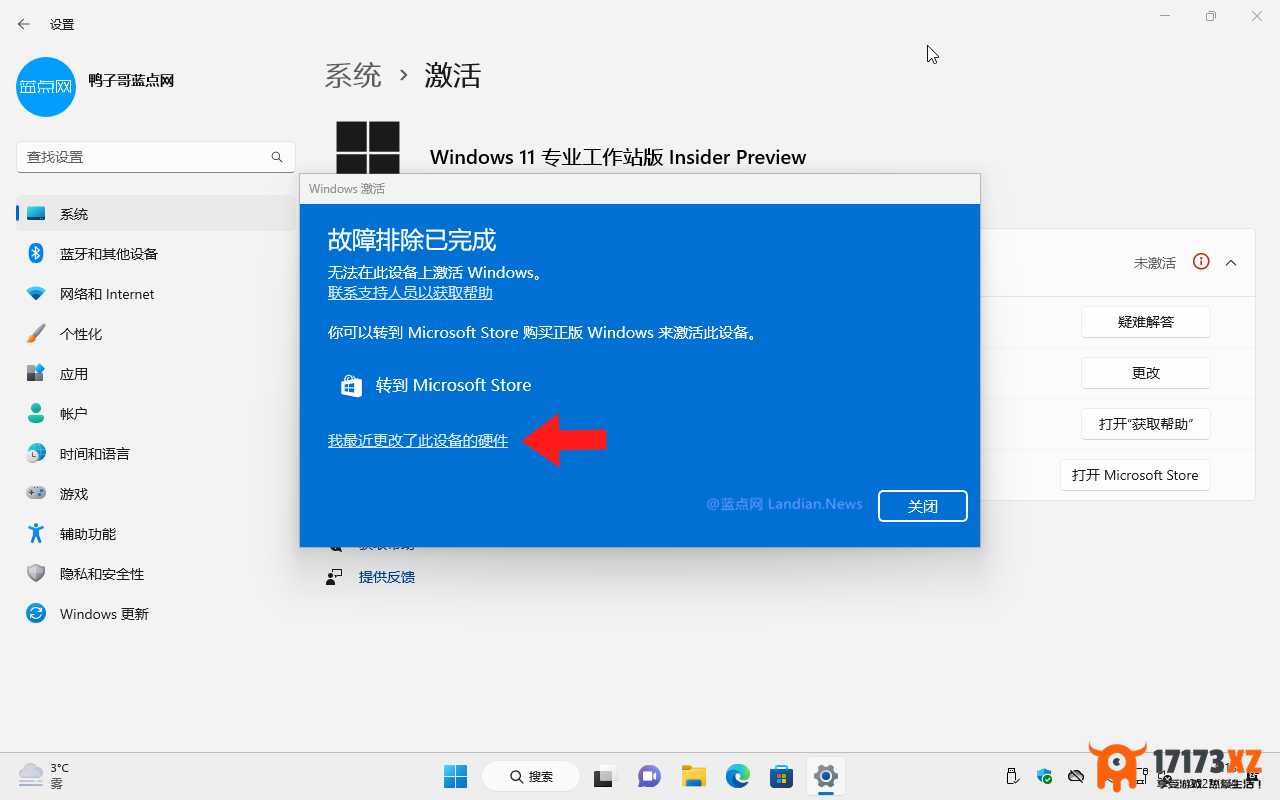Open 蓝牙和其他设备 settings
Viewport: 1280px width, 800px height.
pos(156,254)
